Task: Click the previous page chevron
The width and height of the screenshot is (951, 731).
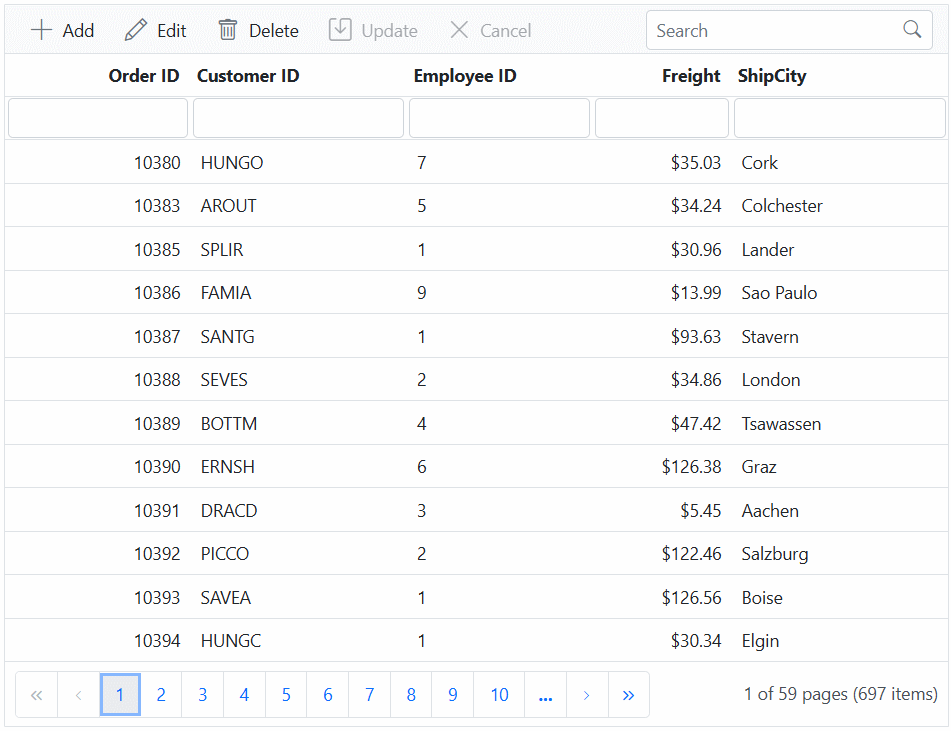Action: click(x=78, y=694)
